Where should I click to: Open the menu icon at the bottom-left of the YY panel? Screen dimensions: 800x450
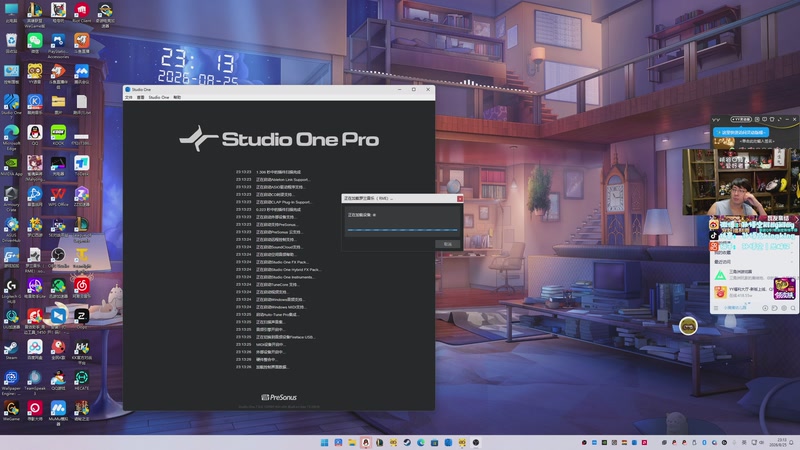pos(716,308)
